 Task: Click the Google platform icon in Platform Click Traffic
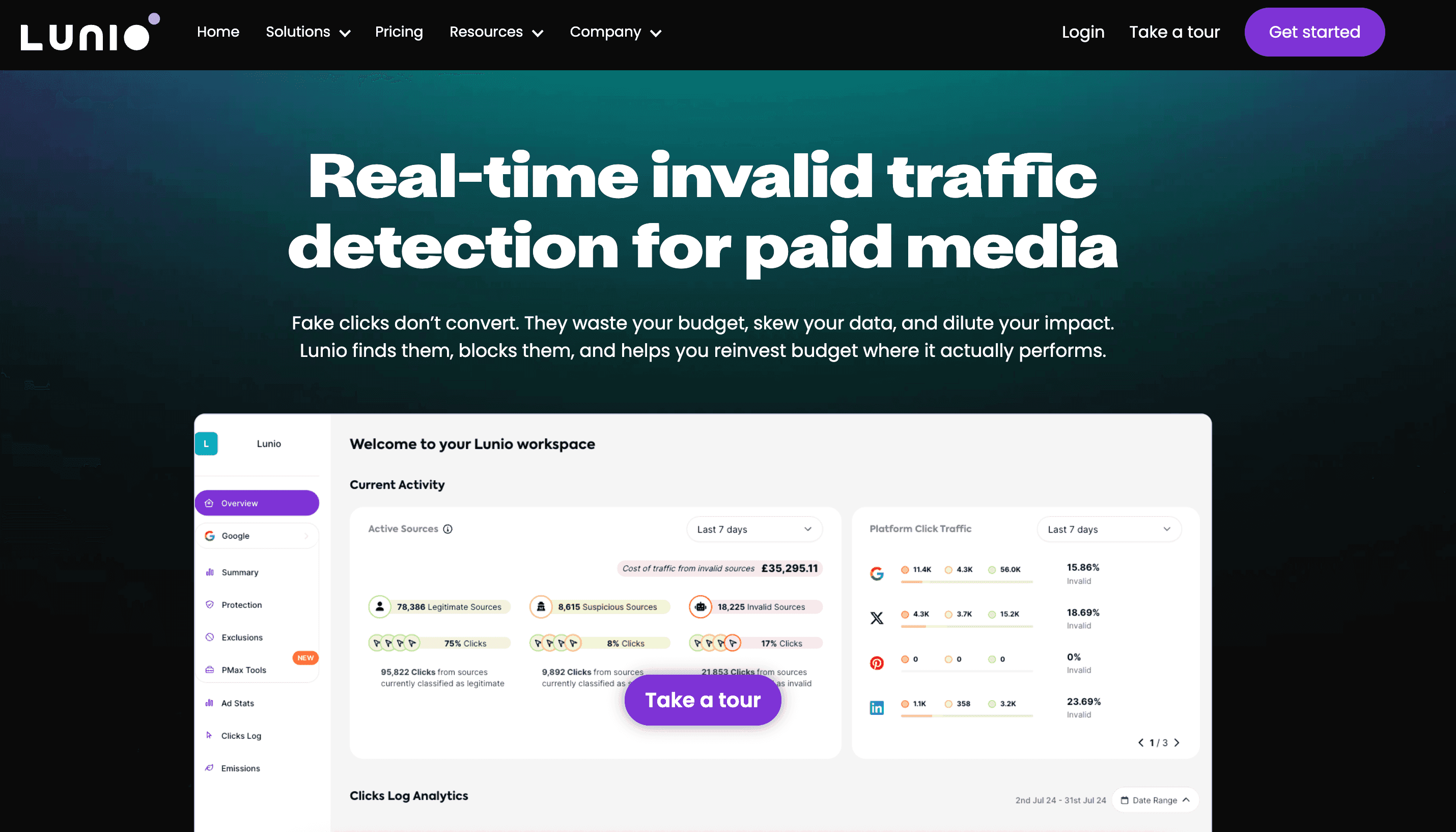coord(876,573)
